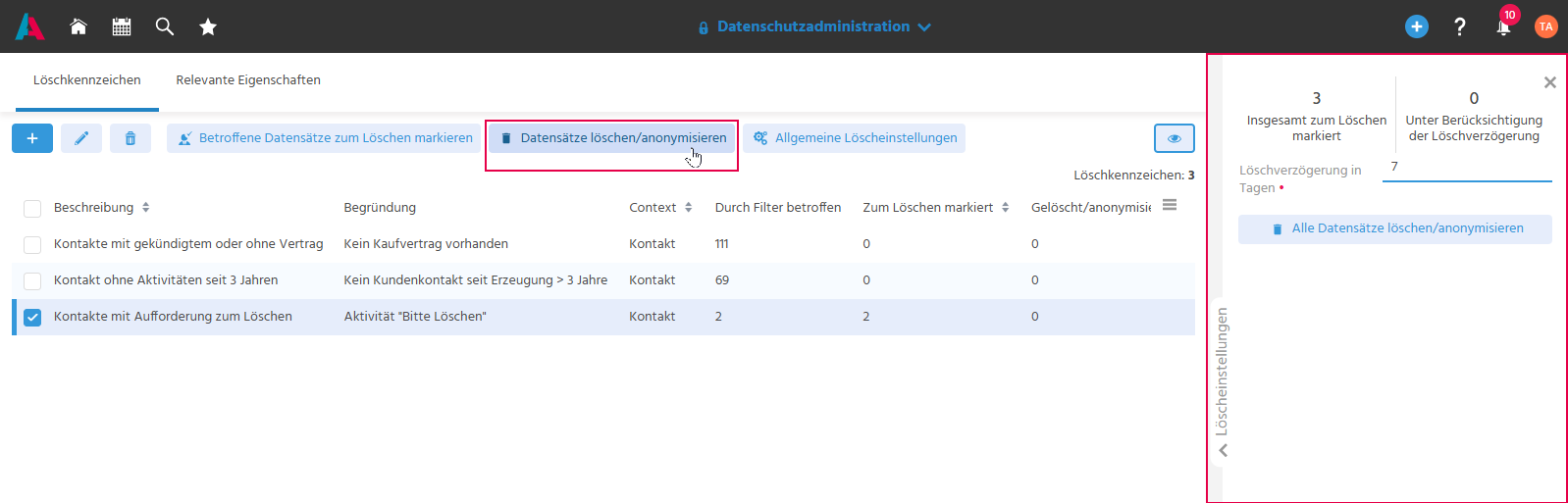
Task: Click the Gelöscht/anonymisiert column header
Action: click(x=1091, y=207)
